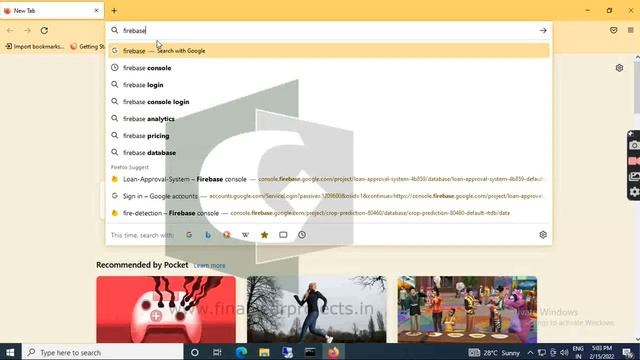Open recorder gallery icon
The height and width of the screenshot is (360, 640).
pos(634,176)
